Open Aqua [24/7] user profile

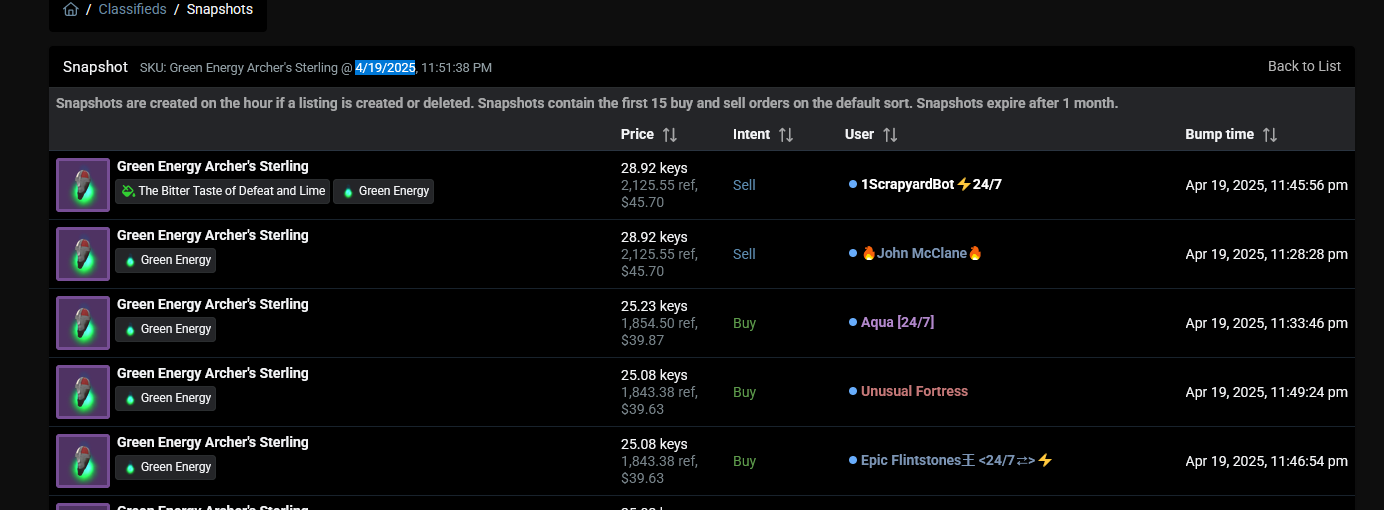click(897, 323)
